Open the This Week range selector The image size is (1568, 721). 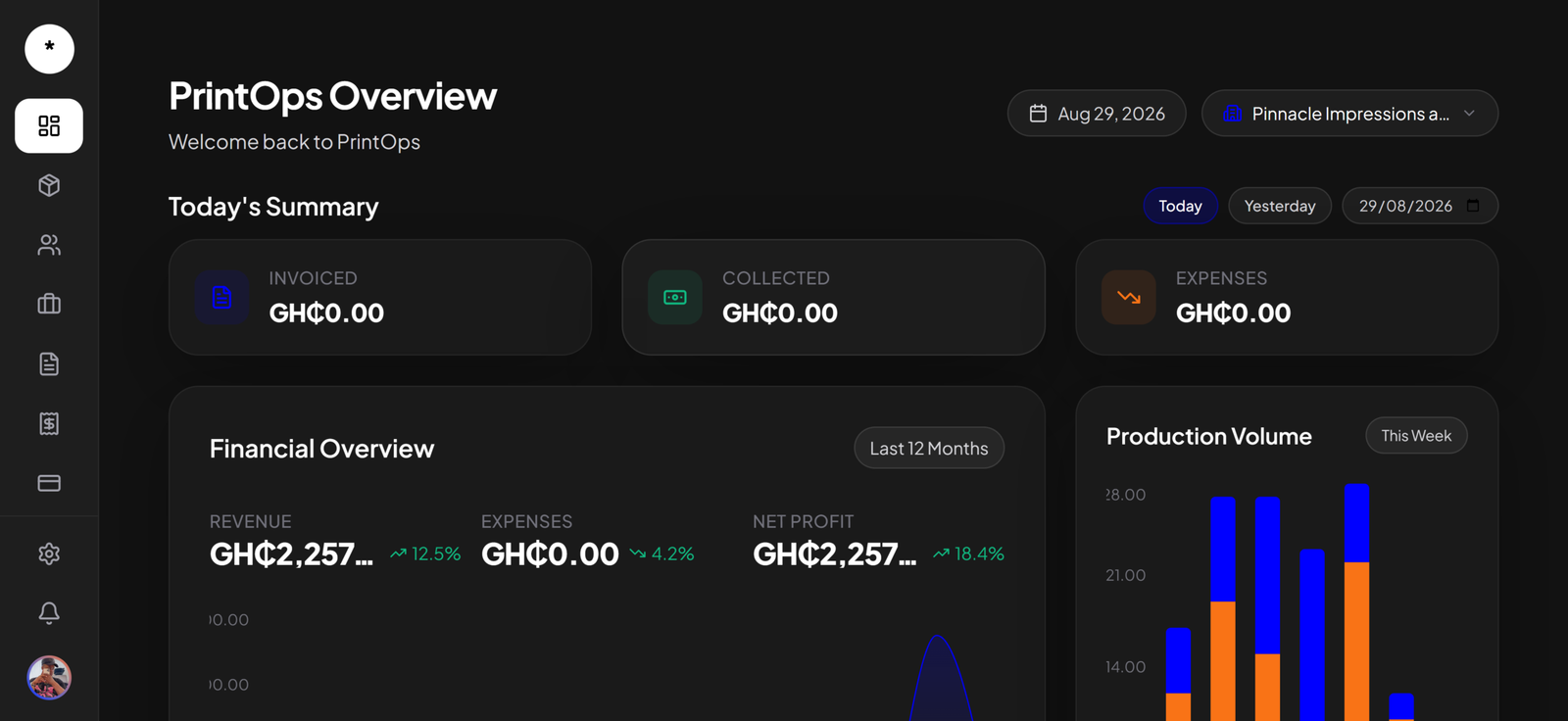(1416, 436)
